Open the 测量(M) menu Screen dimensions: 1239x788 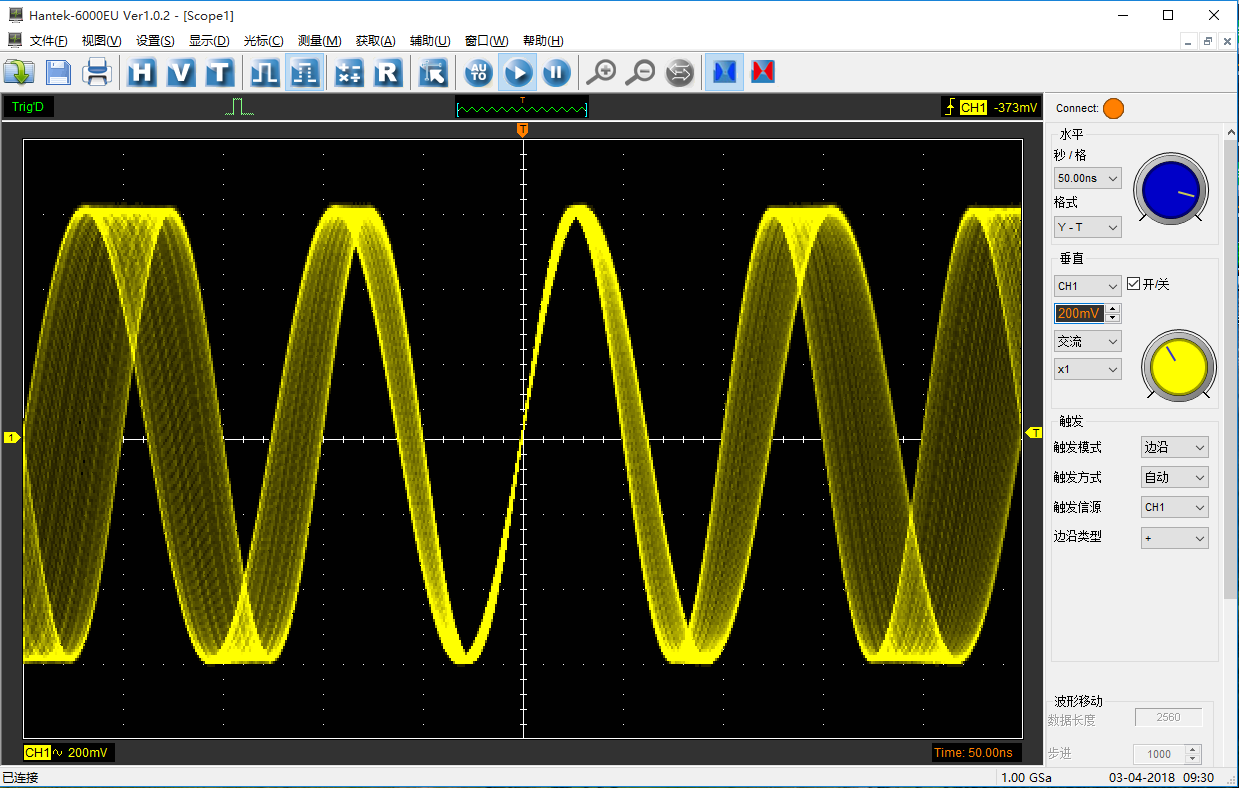319,41
